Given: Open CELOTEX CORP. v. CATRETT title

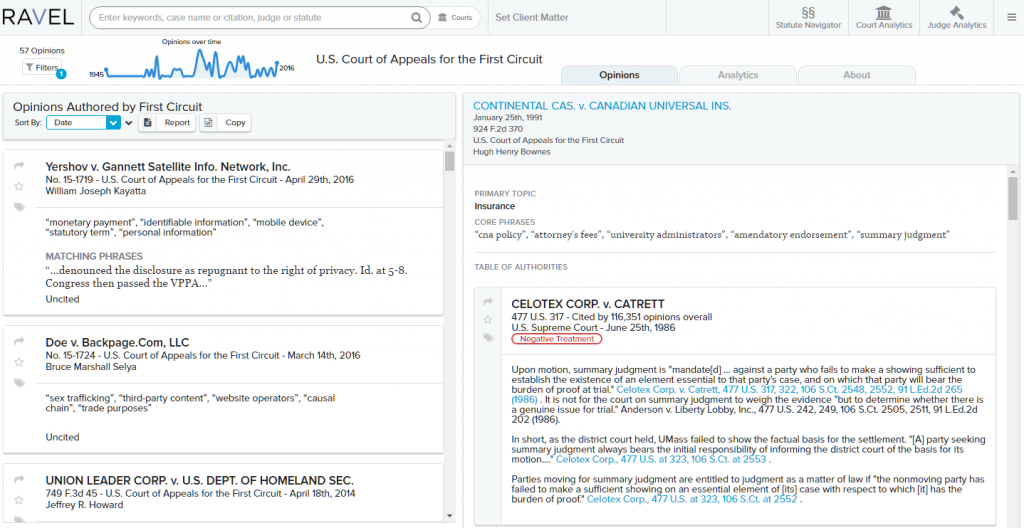Looking at the screenshot, I should point(588,304).
